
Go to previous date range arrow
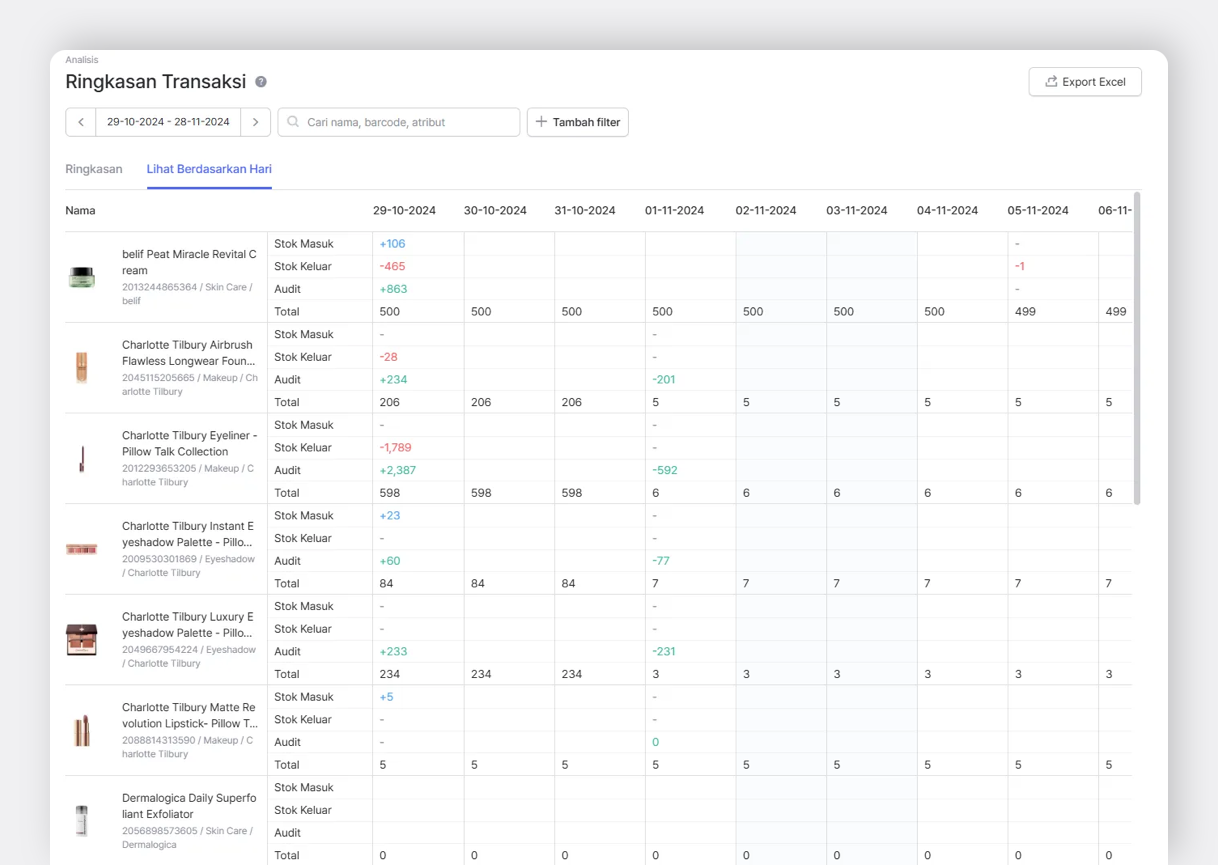pos(81,122)
